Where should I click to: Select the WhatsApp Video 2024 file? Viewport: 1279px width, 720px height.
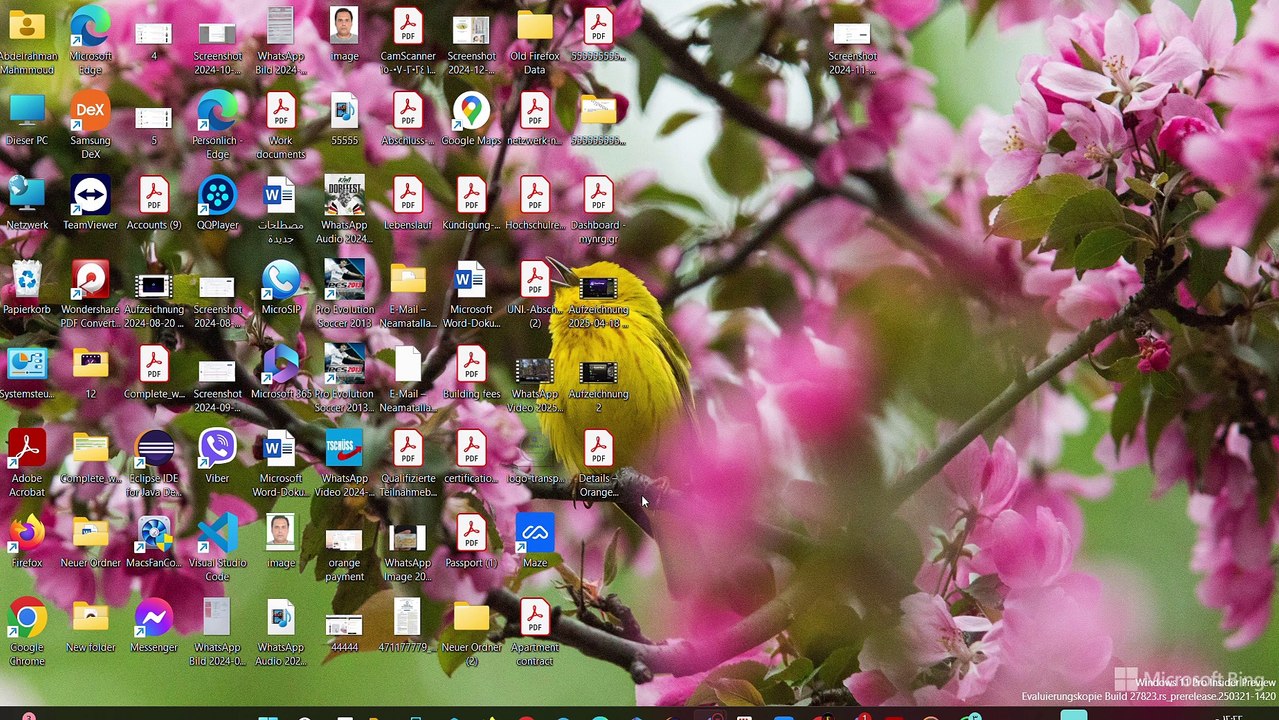[344, 463]
